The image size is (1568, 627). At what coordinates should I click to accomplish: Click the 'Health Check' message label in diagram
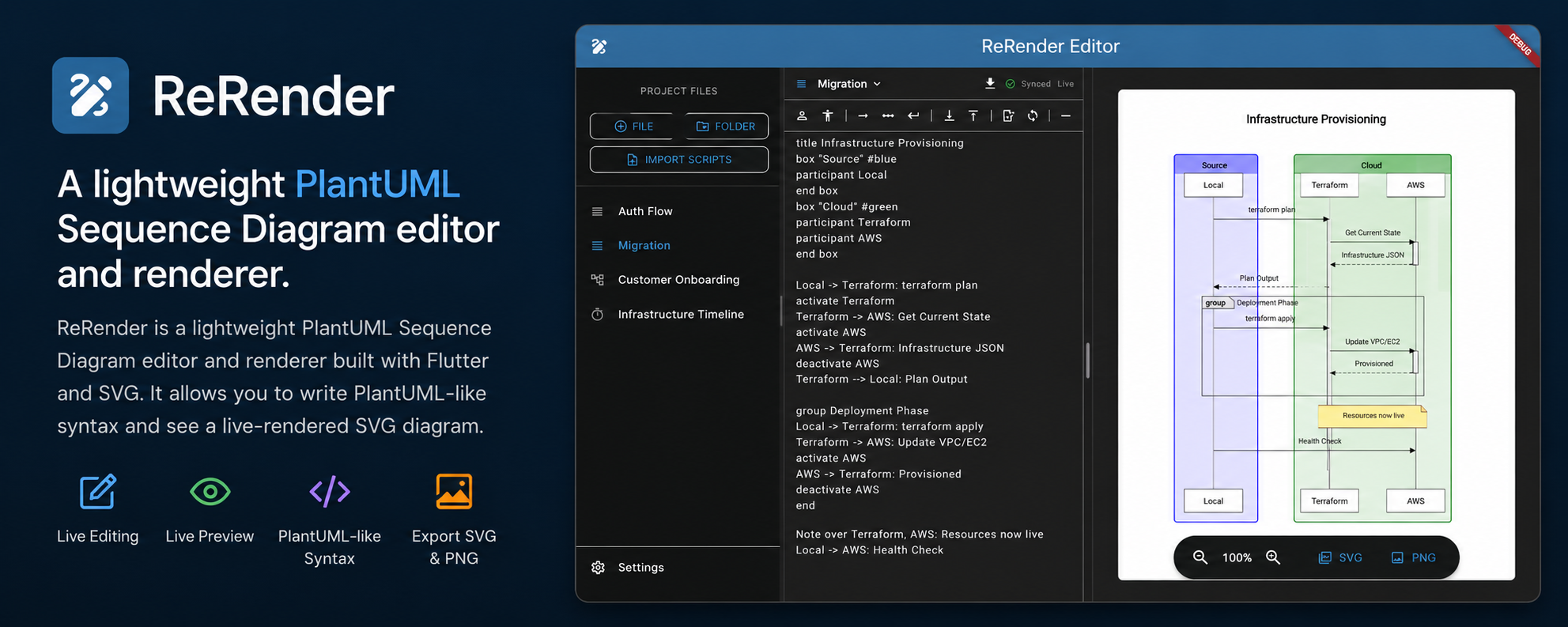point(1320,441)
